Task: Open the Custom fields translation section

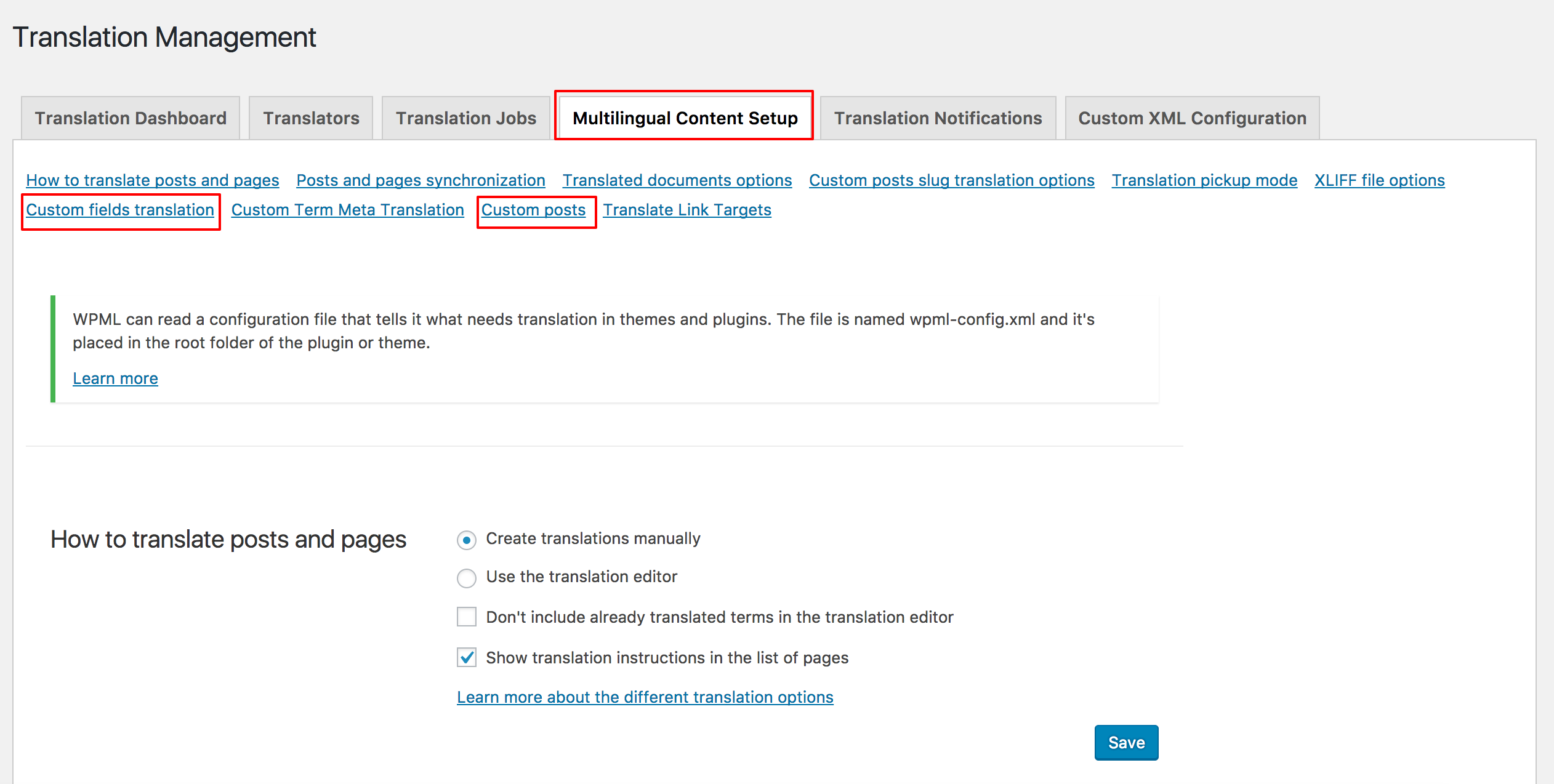Action: (x=119, y=210)
